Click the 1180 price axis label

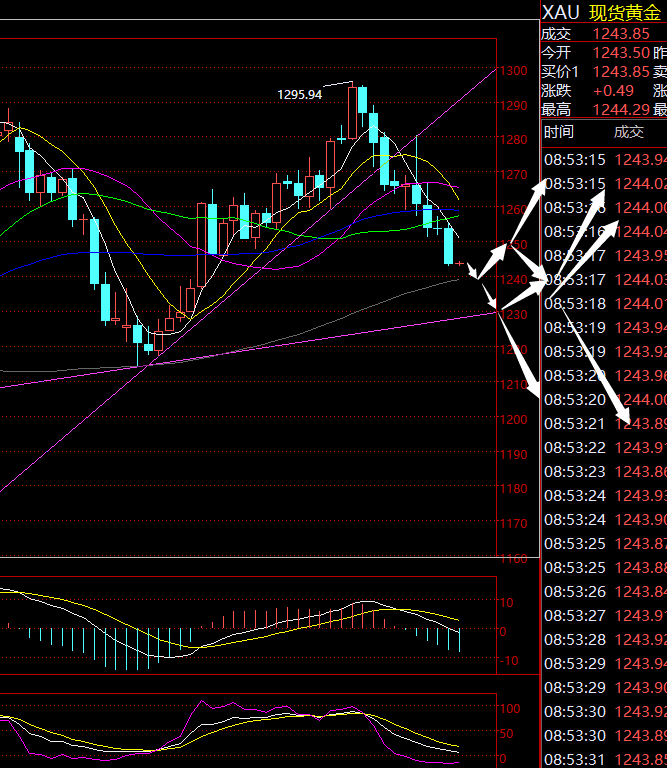point(513,489)
